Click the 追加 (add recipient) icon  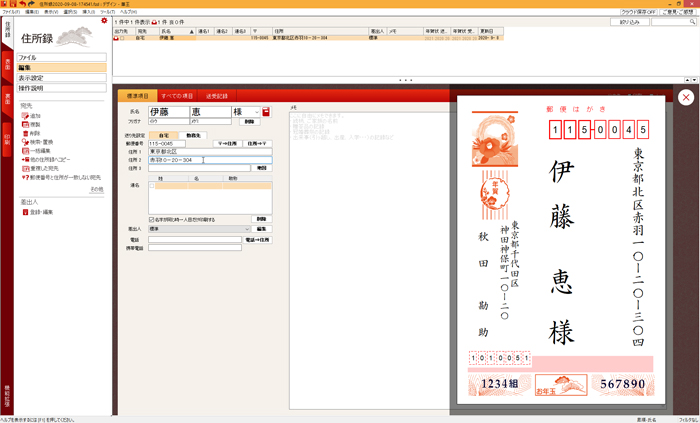pyautogui.click(x=25, y=116)
